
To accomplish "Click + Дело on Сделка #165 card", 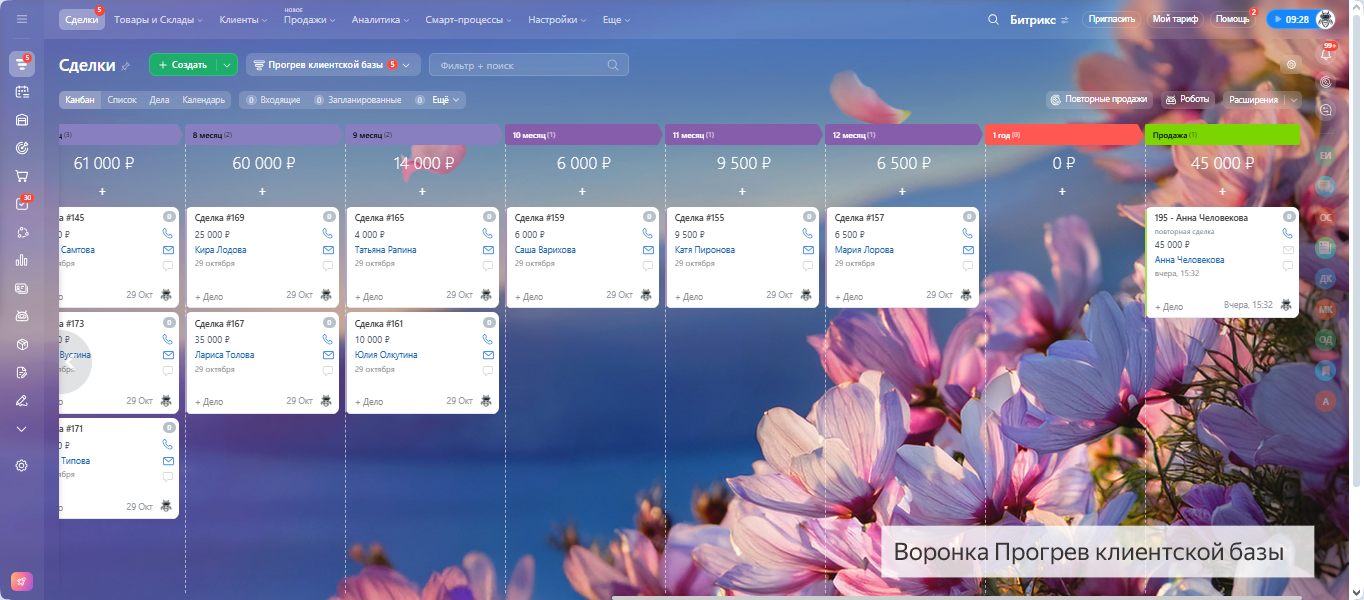I will pyautogui.click(x=369, y=297).
